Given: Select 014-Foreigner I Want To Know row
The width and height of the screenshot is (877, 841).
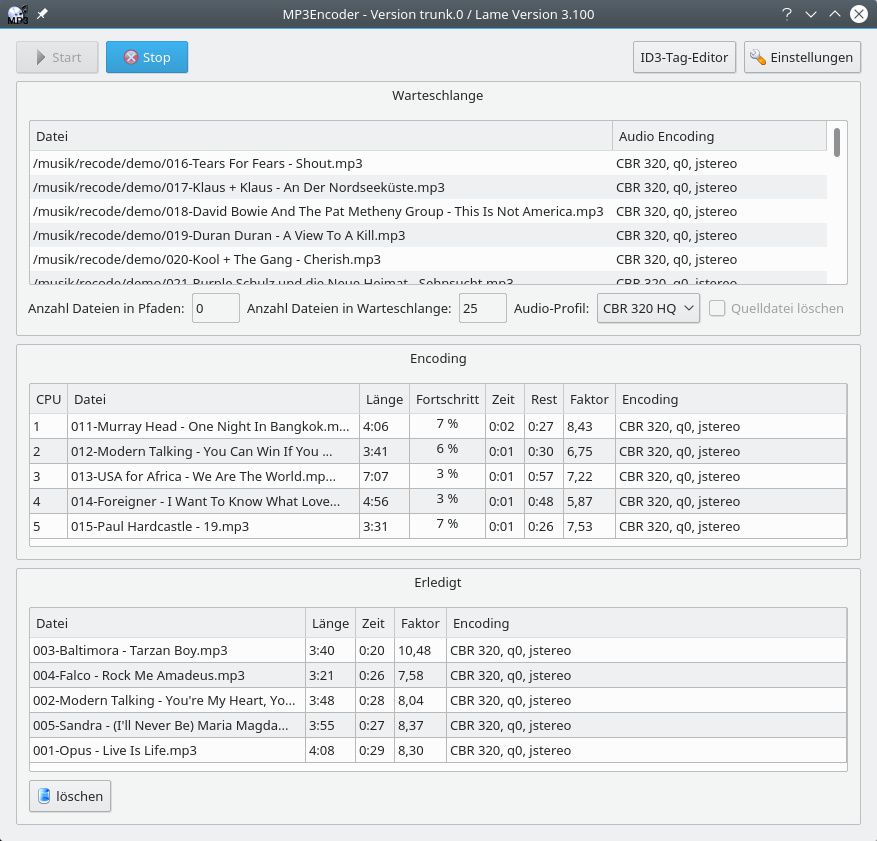Looking at the screenshot, I should (438, 501).
